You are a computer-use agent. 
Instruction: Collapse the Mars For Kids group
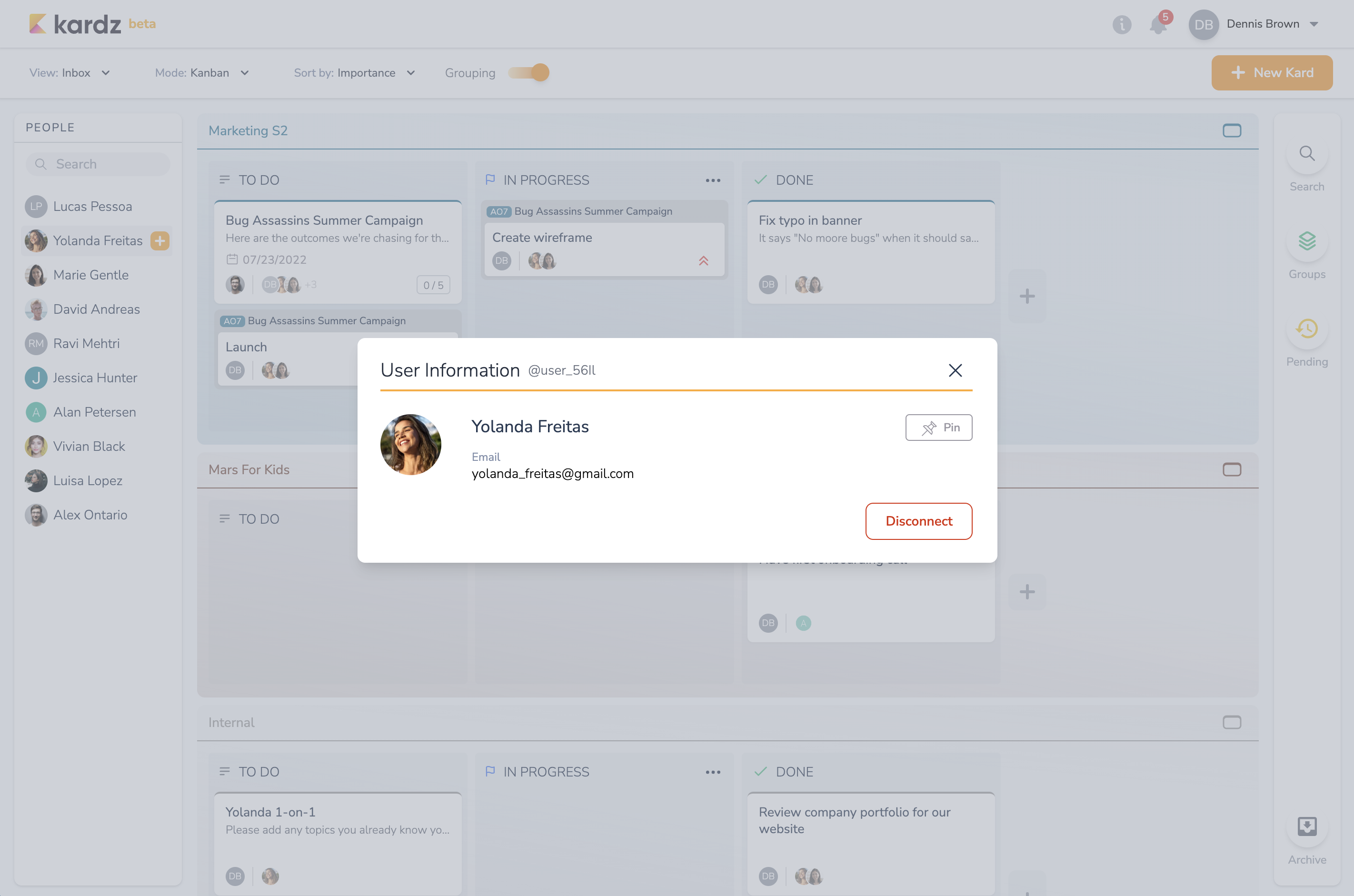coord(1232,470)
